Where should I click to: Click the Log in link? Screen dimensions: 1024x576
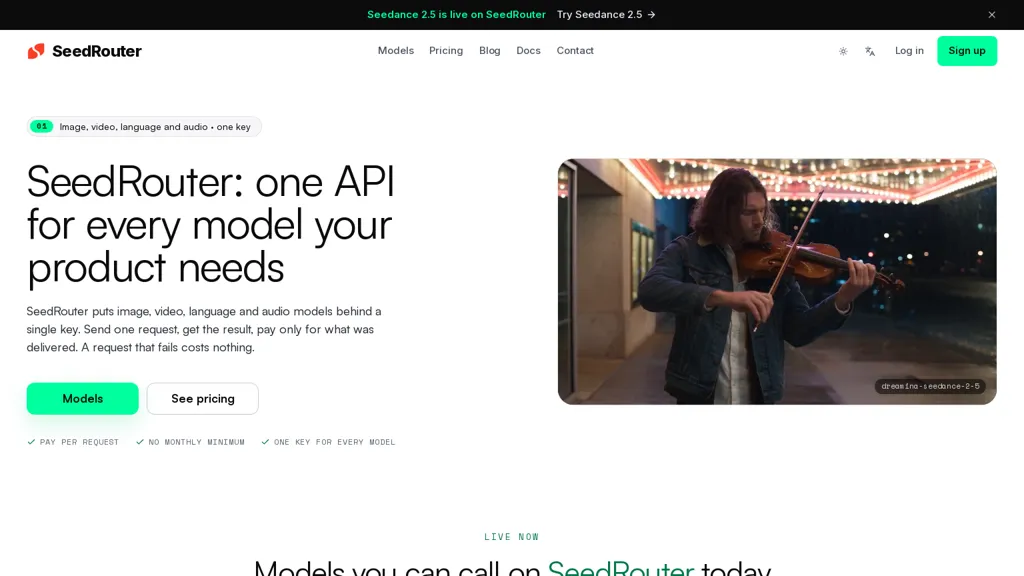click(909, 50)
